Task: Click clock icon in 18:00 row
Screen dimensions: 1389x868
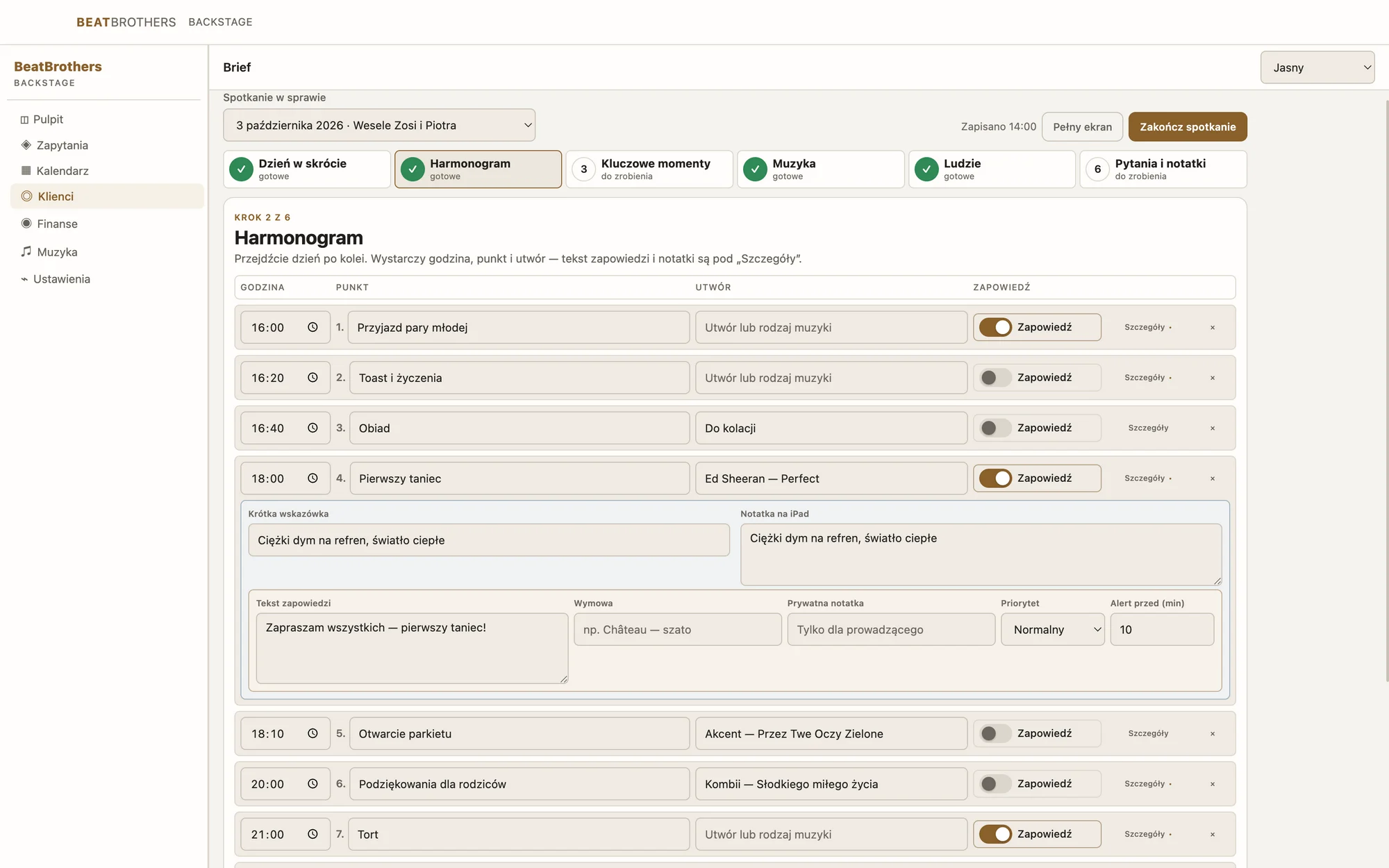Action: (313, 478)
